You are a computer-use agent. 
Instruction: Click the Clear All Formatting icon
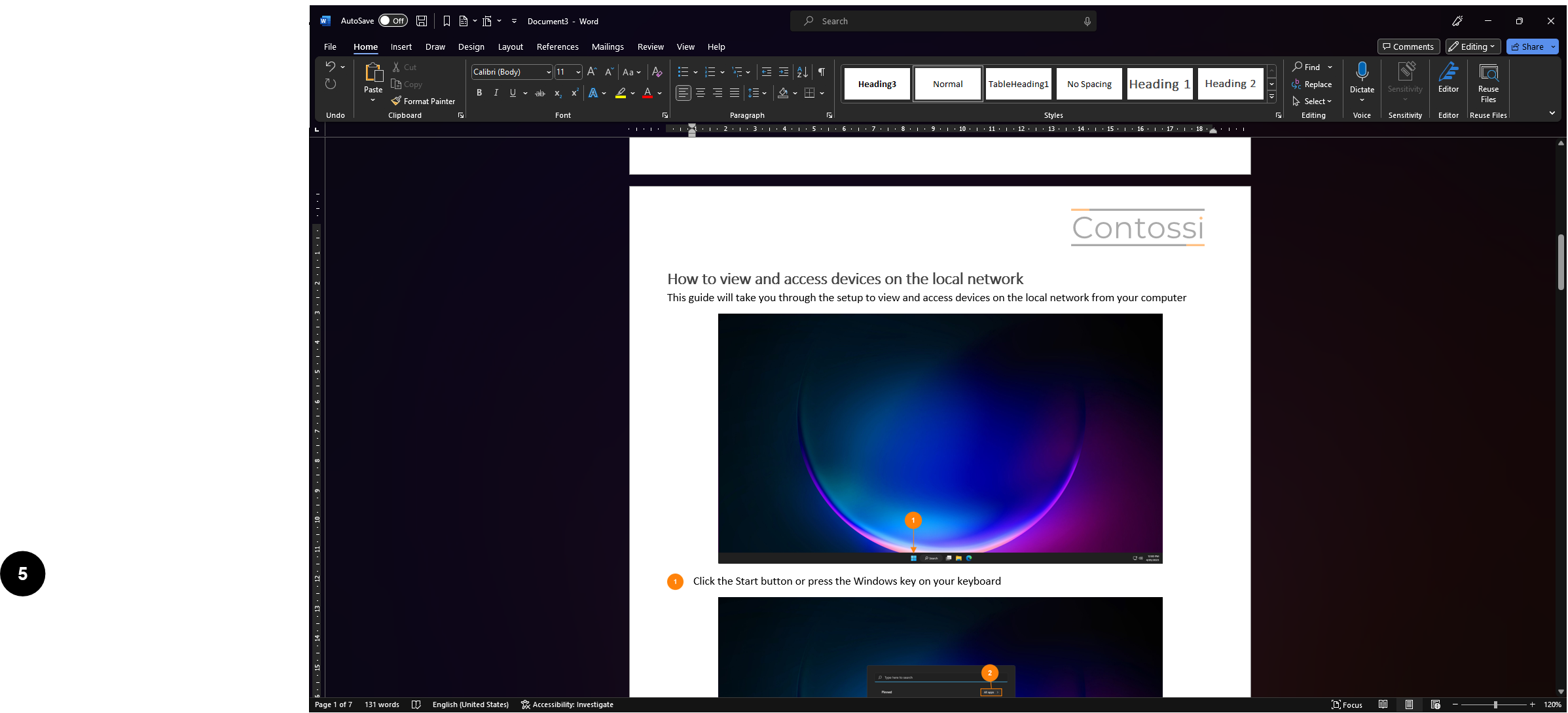(657, 72)
